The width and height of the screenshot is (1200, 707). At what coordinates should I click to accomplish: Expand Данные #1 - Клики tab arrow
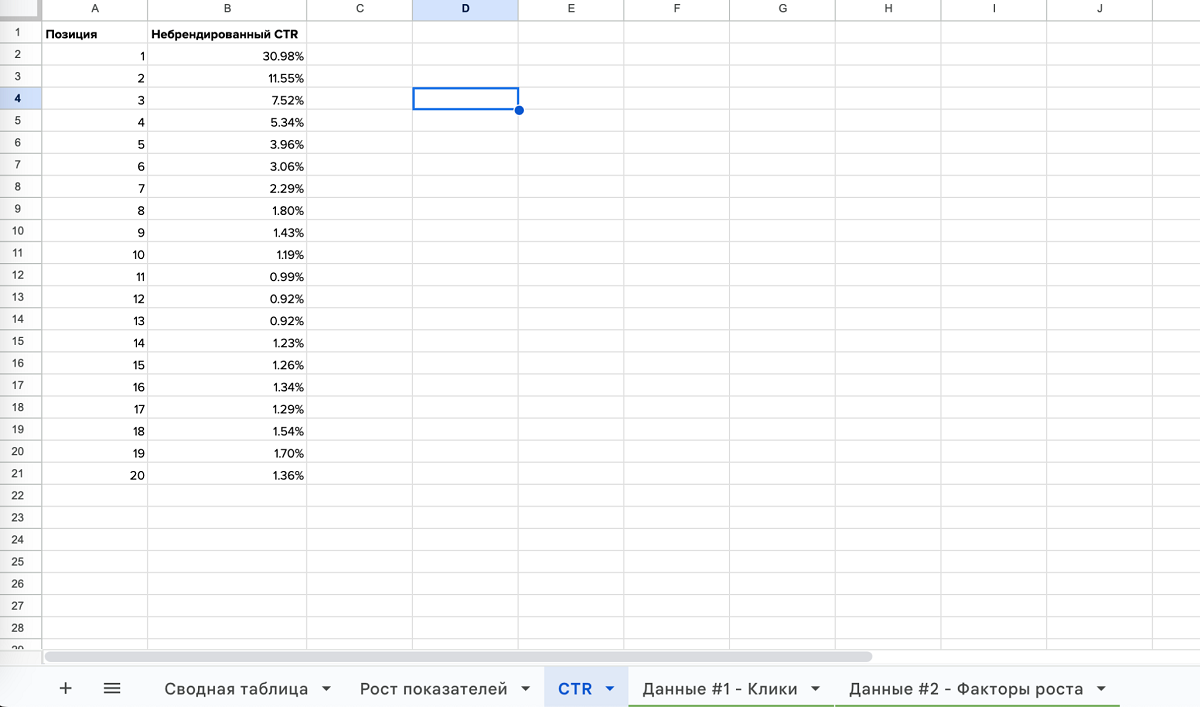coord(816,689)
